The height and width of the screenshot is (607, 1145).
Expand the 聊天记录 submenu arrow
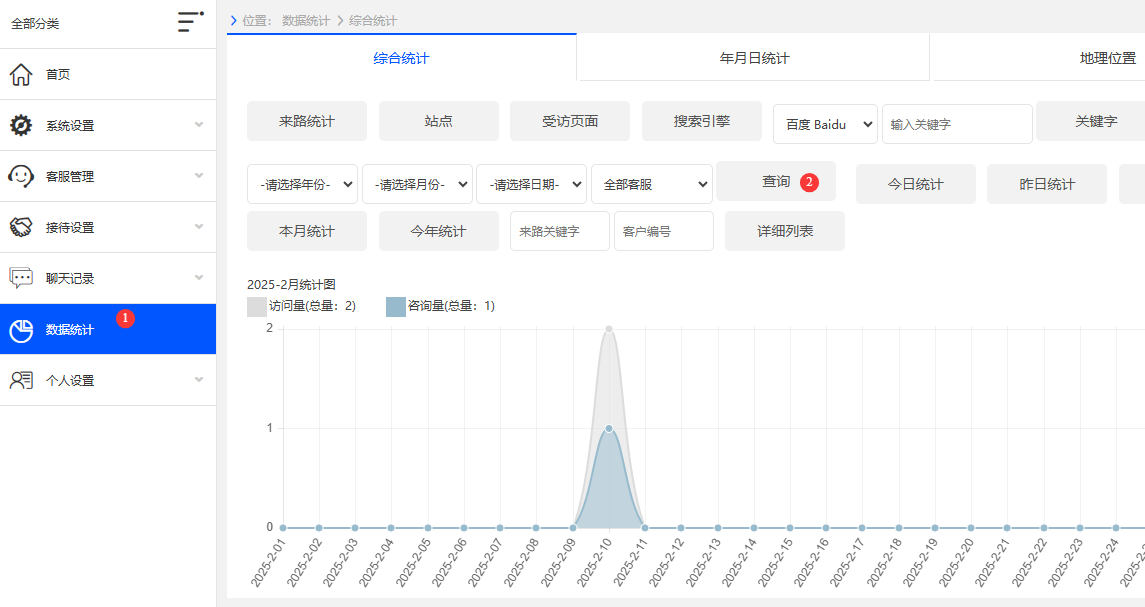pos(199,278)
